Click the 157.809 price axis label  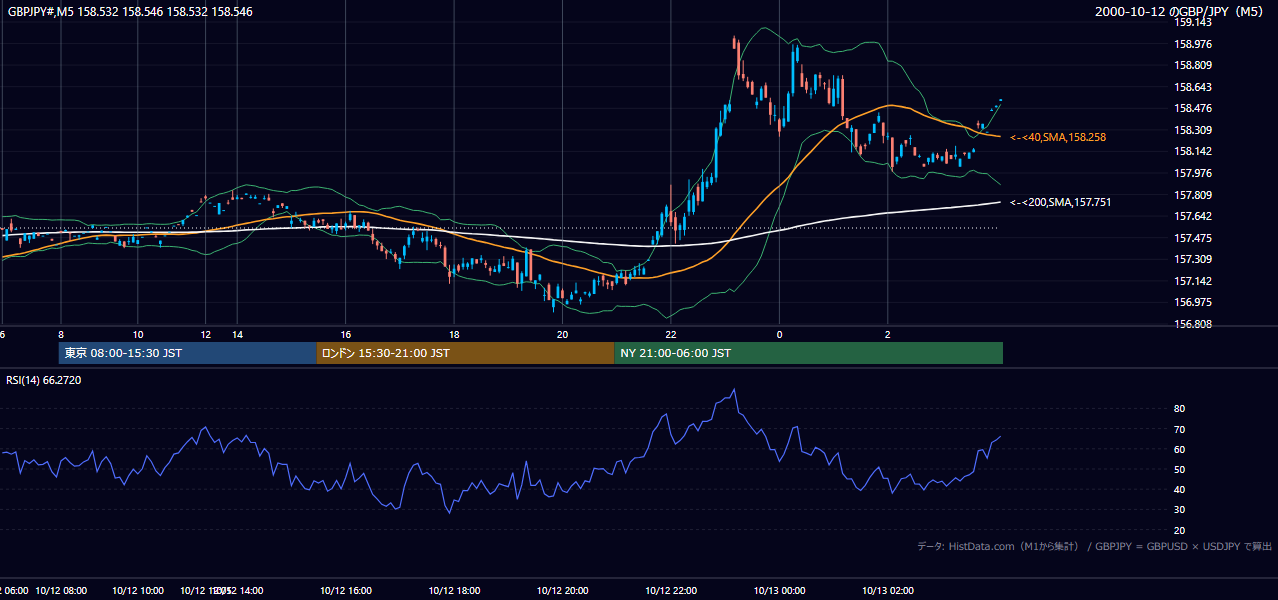coord(1193,195)
